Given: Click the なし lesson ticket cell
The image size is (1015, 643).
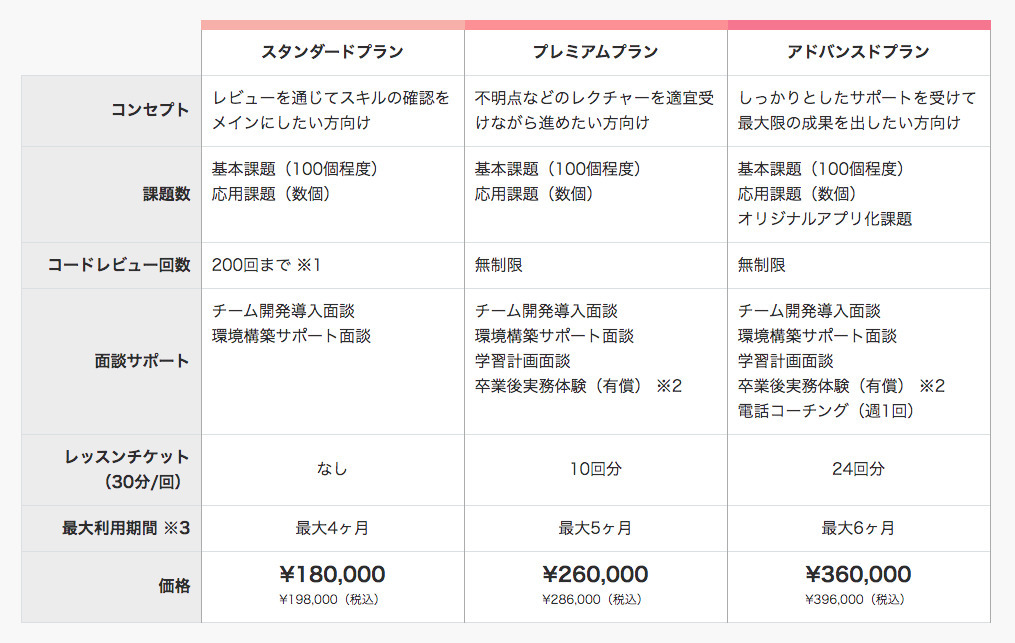Looking at the screenshot, I should [332, 469].
